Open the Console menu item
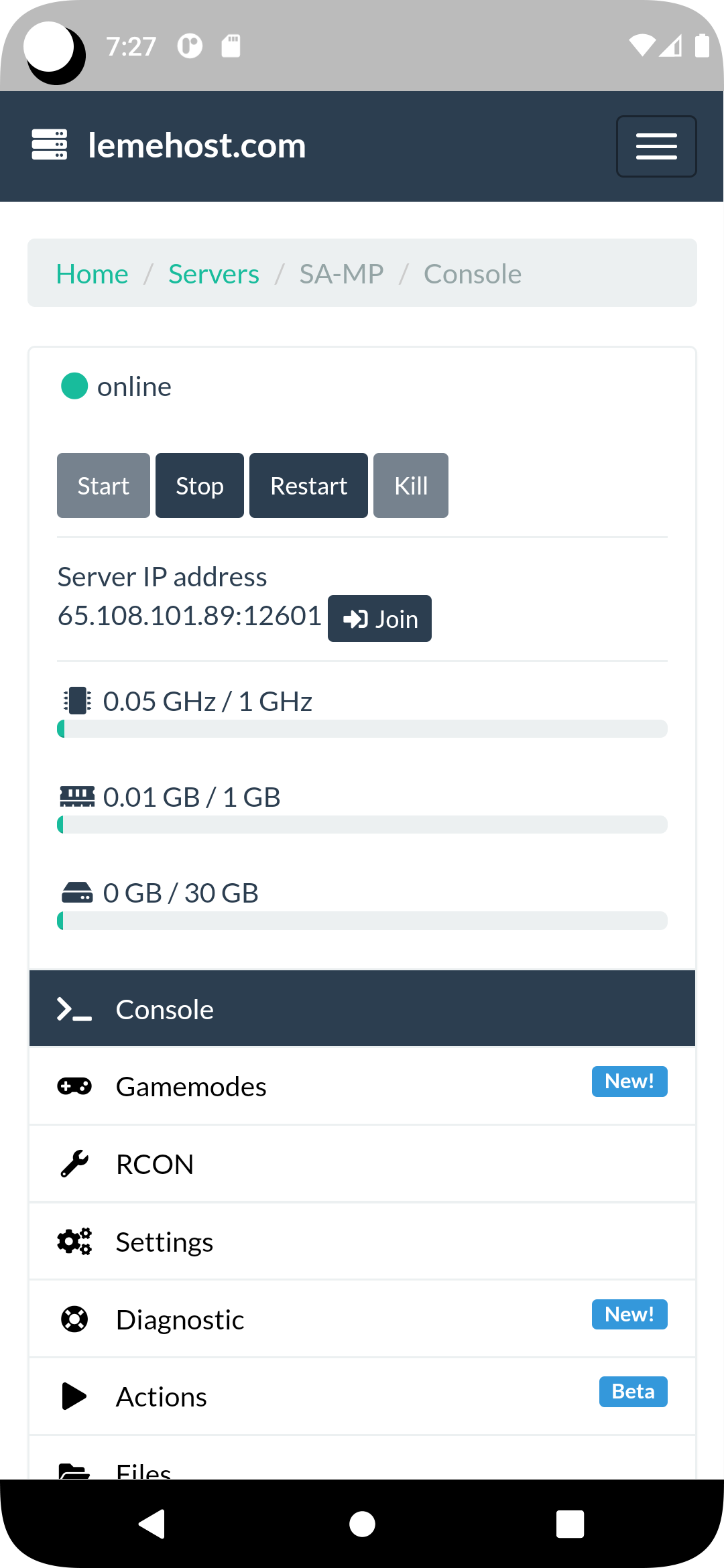This screenshot has width=724, height=1568. tap(362, 1008)
